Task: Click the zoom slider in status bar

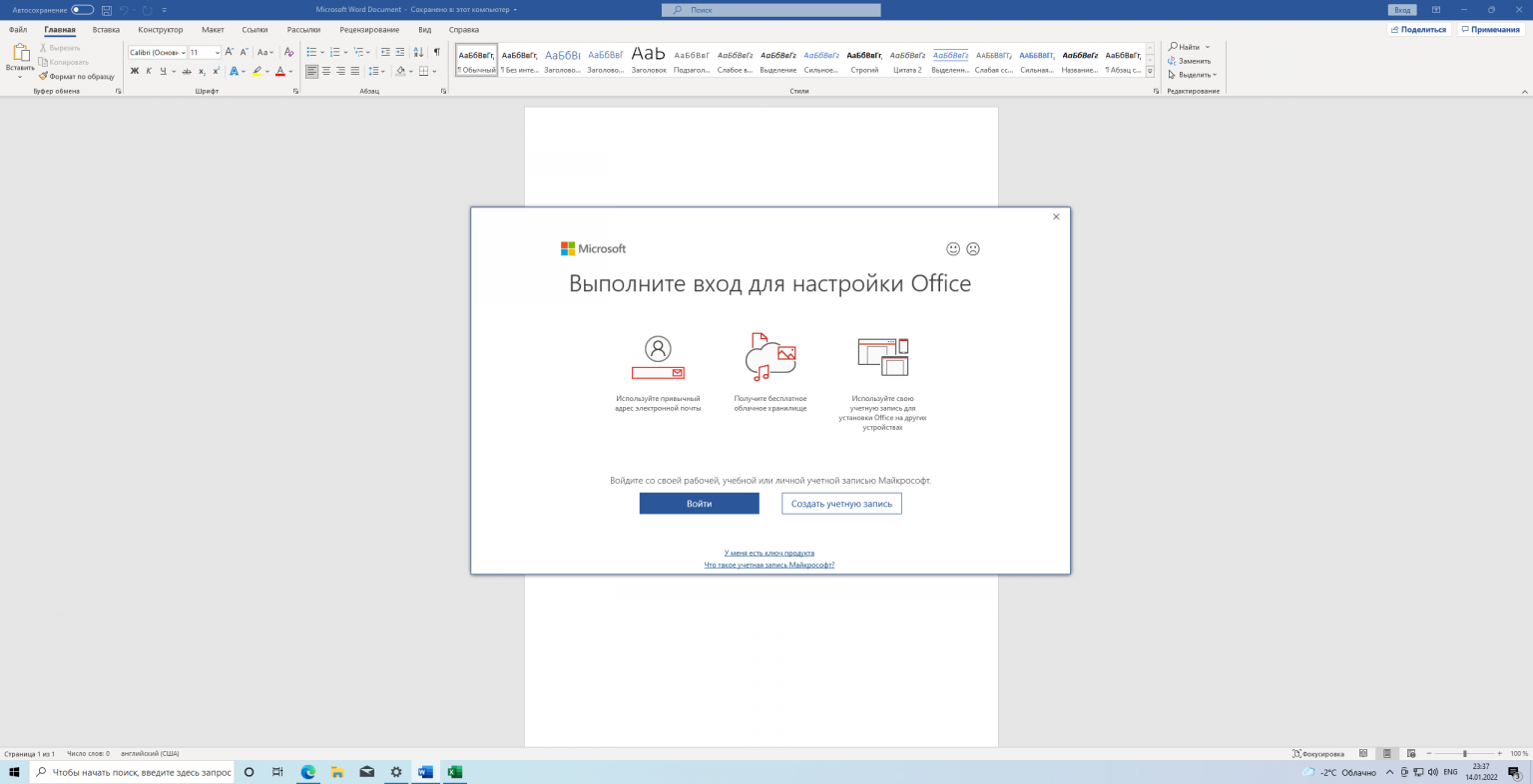Action: (1464, 754)
